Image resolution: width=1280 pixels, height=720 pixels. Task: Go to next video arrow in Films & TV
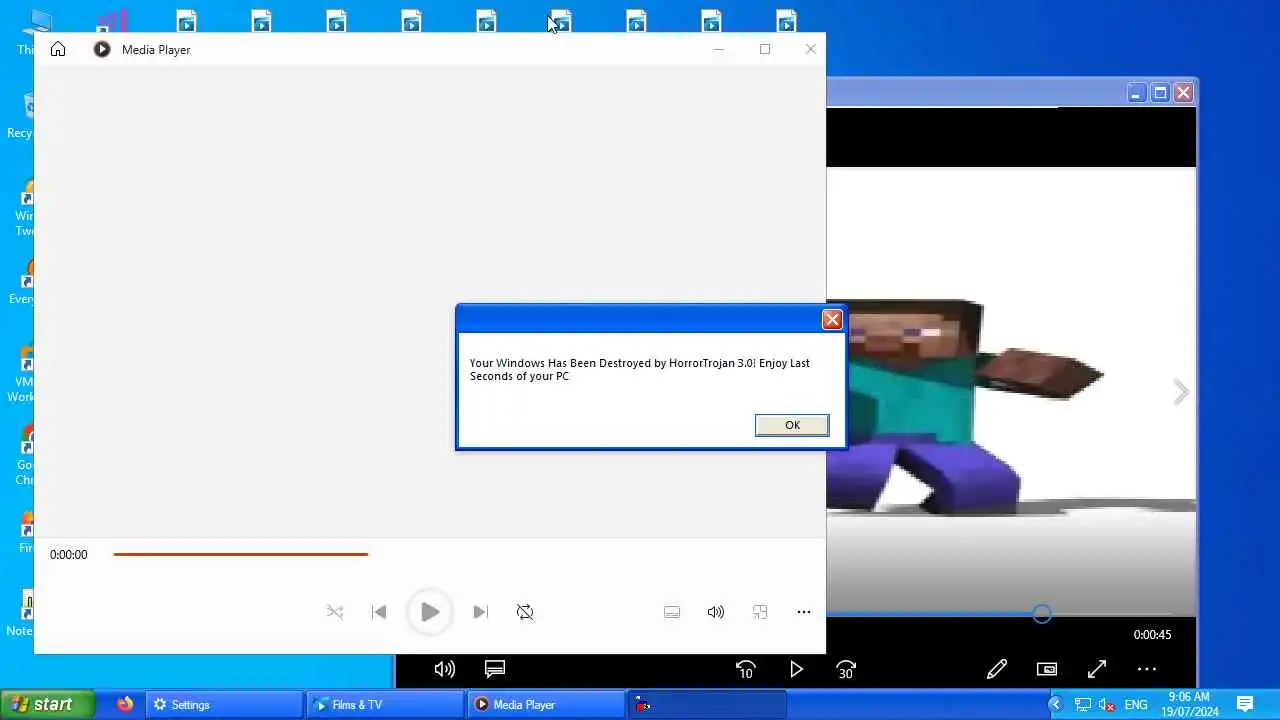point(1181,392)
